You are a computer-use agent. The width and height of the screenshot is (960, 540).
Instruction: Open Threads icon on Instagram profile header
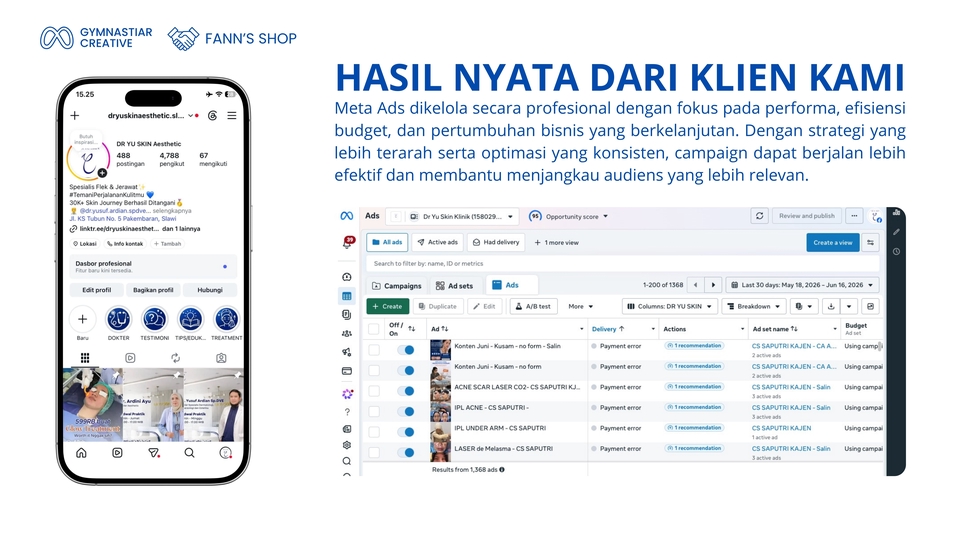(212, 115)
